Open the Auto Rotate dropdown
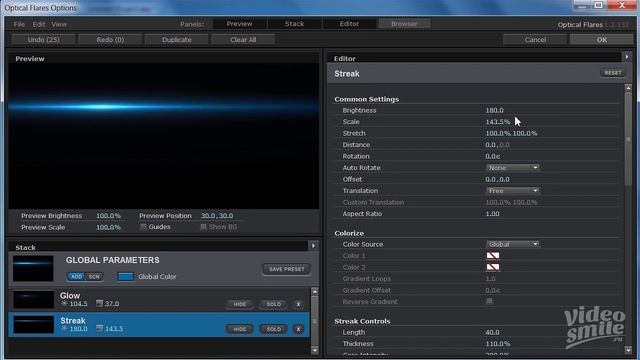640x360 pixels. (513, 168)
